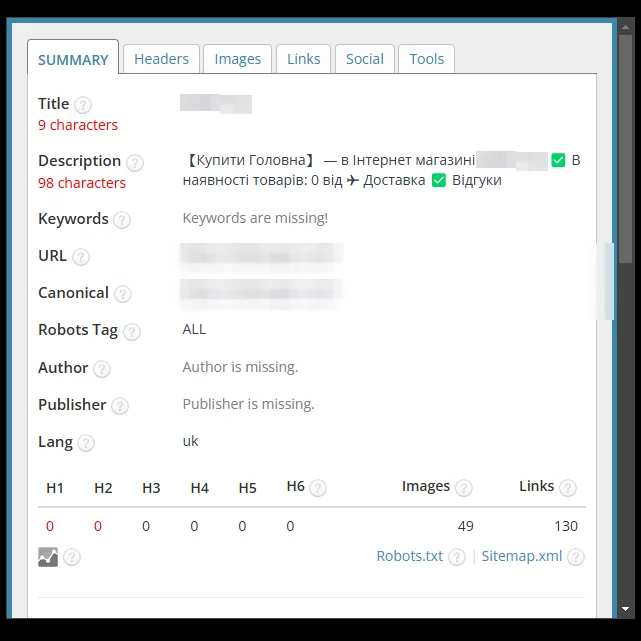This screenshot has height=641, width=641.
Task: Click the help icon after Robots.txt
Action: click(x=457, y=557)
